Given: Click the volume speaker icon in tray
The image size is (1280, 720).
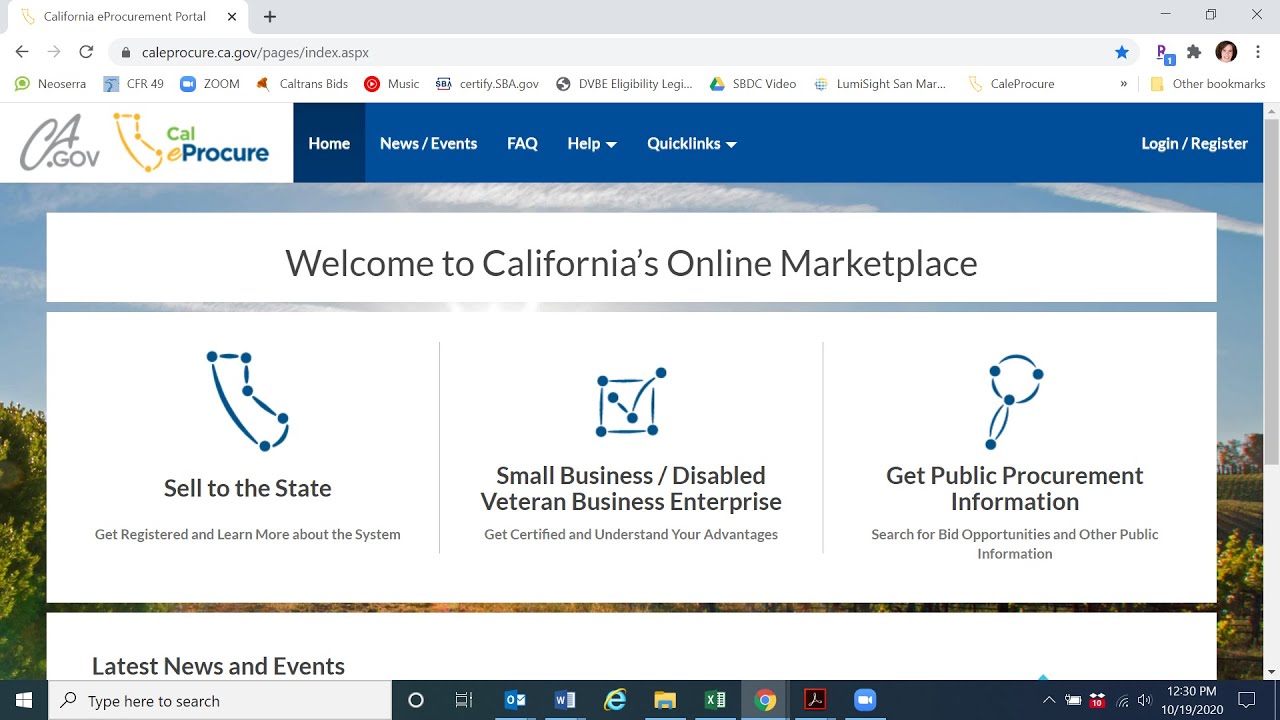Looking at the screenshot, I should pyautogui.click(x=1145, y=700).
